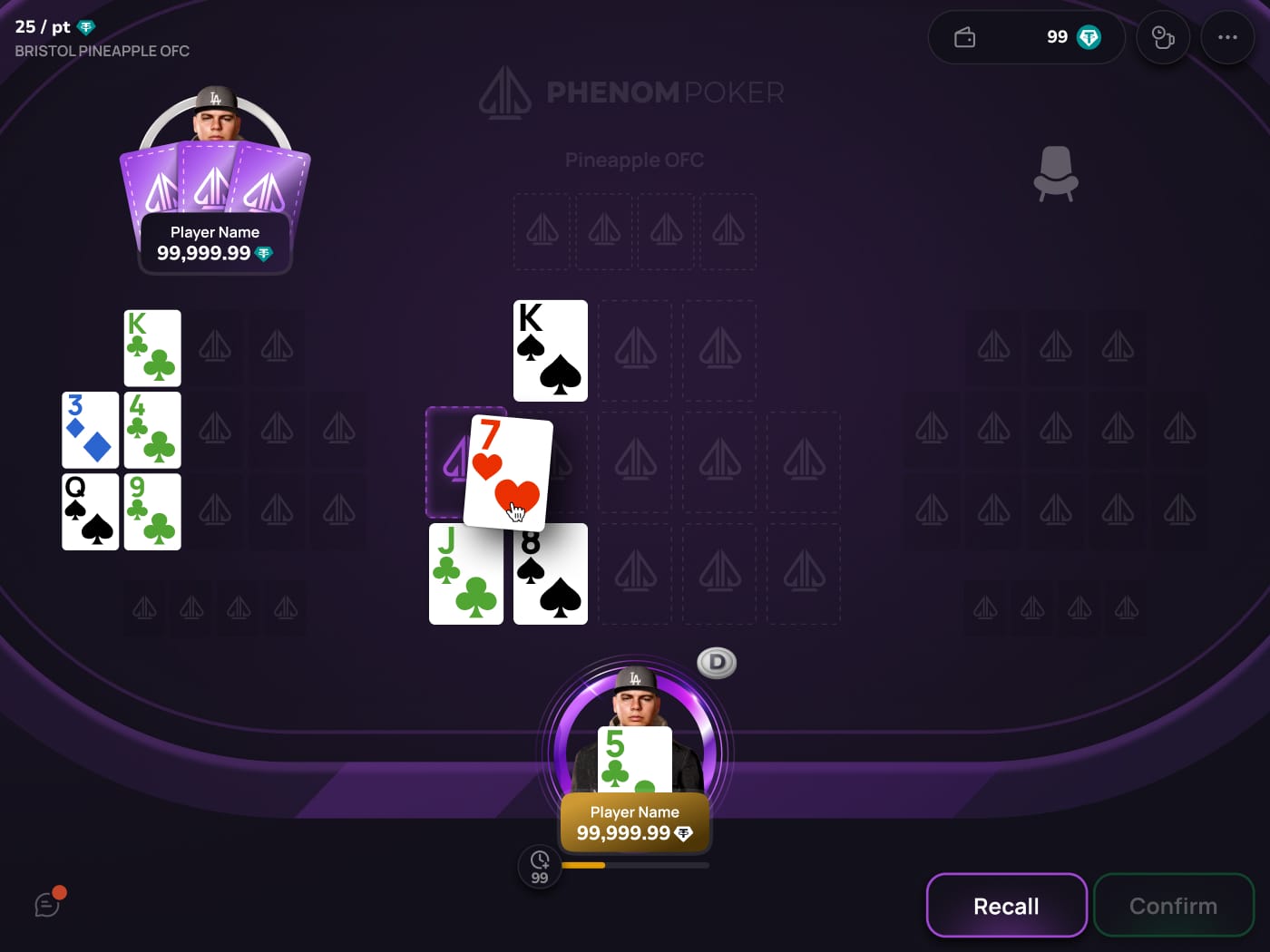Open the coffee cup sit-out icon
This screenshot has height=952, width=1270.
point(1163,37)
